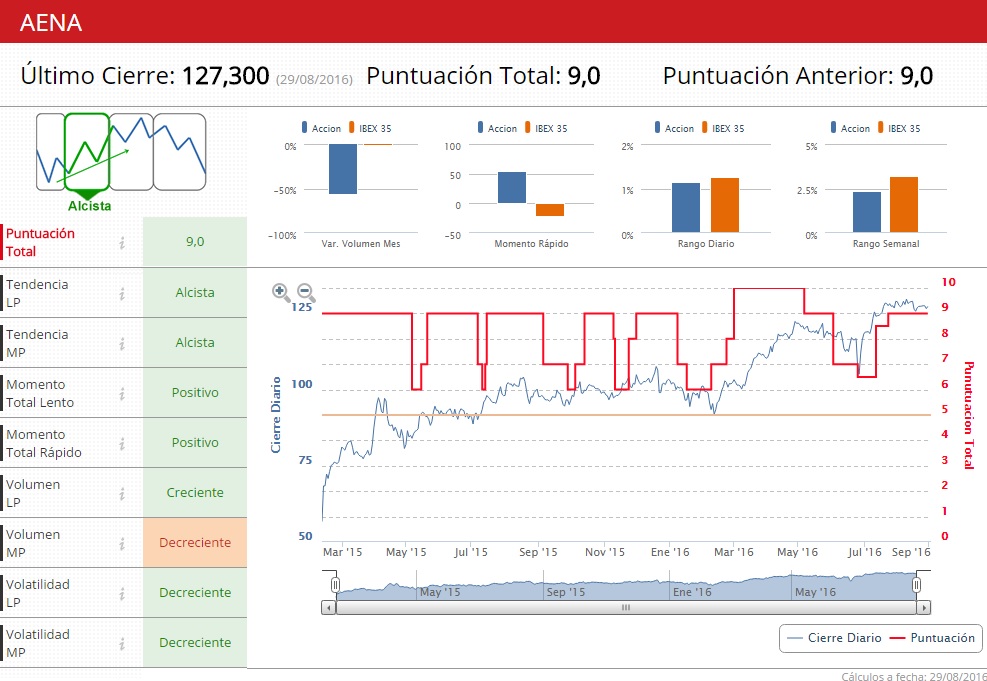Click the Decreciente cell for Volumen MP

tap(195, 543)
